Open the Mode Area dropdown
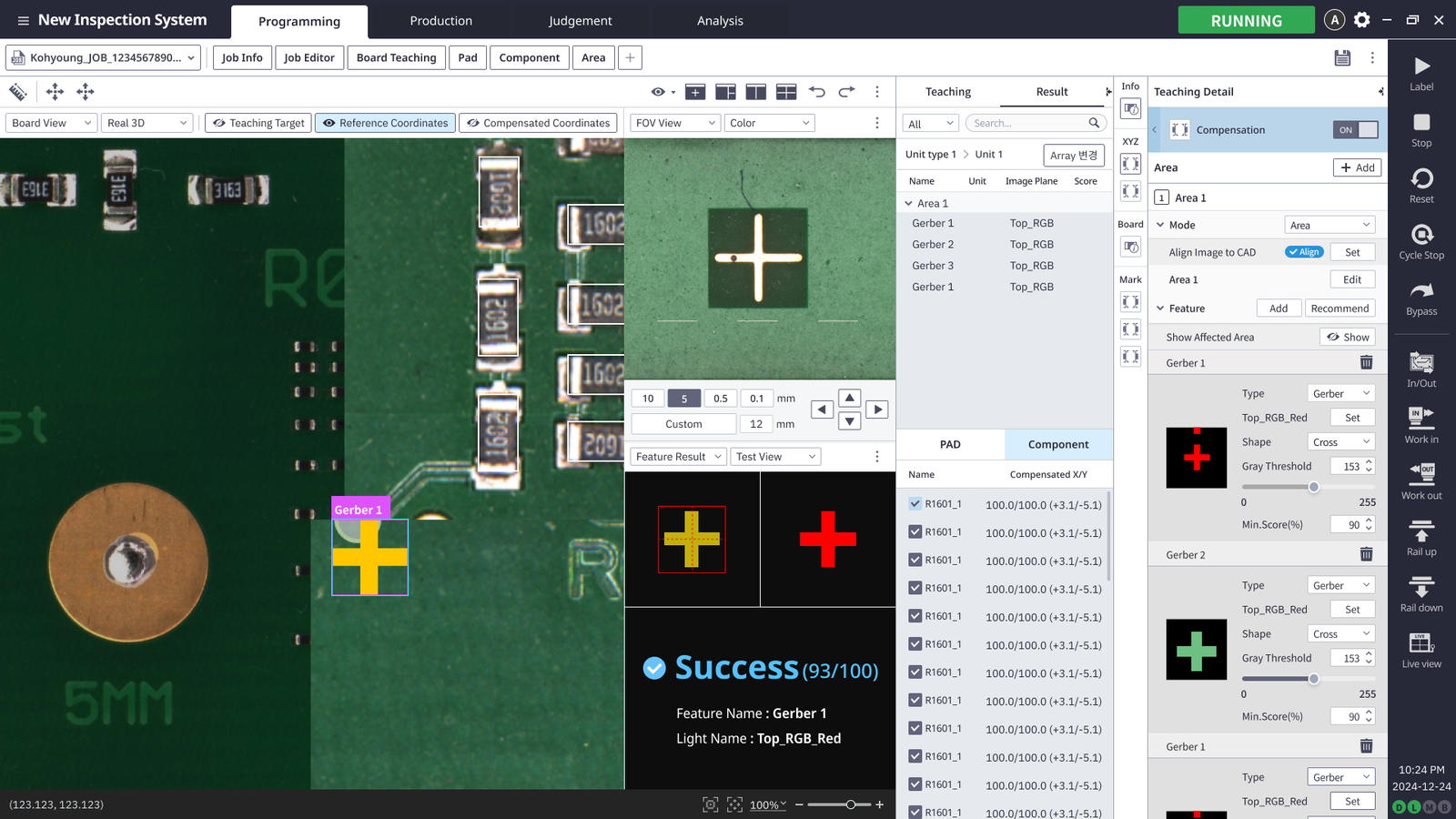The height and width of the screenshot is (819, 1456). click(x=1330, y=225)
